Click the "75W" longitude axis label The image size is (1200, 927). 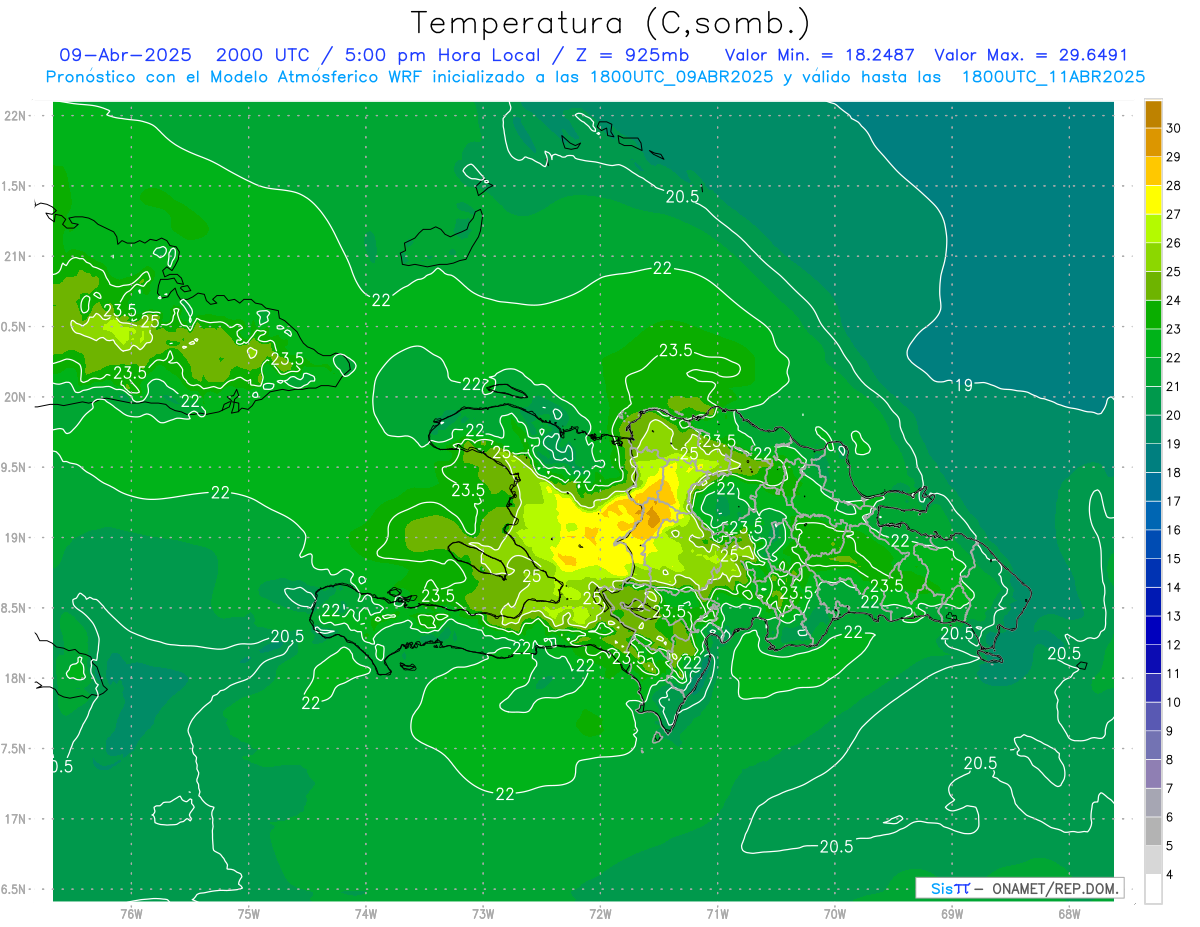point(249,913)
